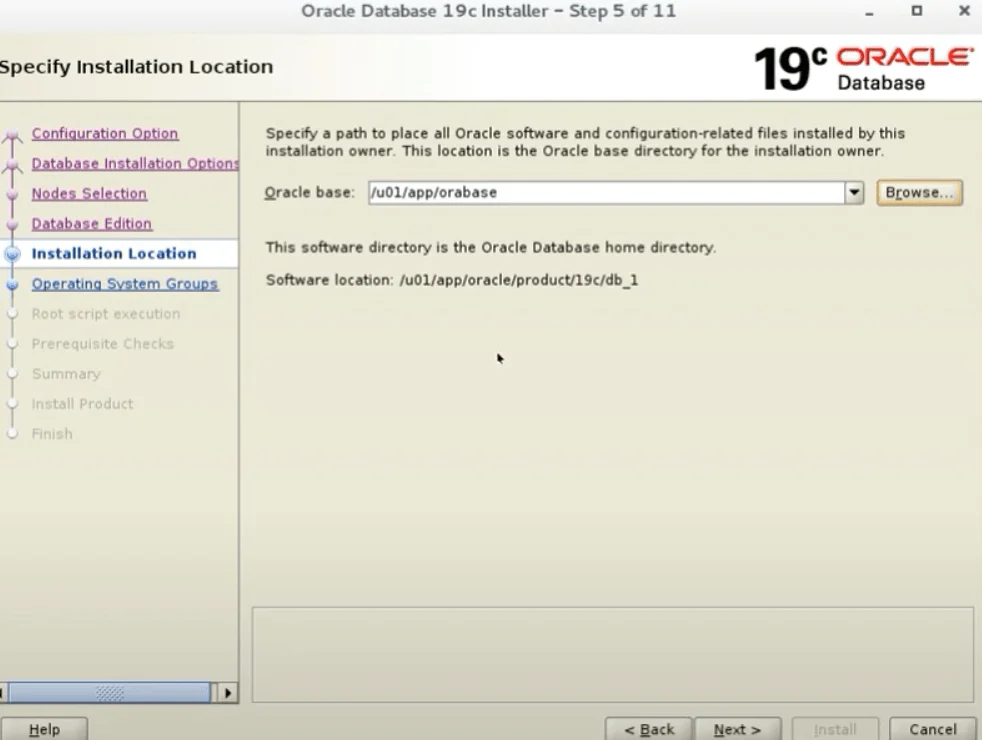
Task: Minimize the installer window
Action: 869,12
